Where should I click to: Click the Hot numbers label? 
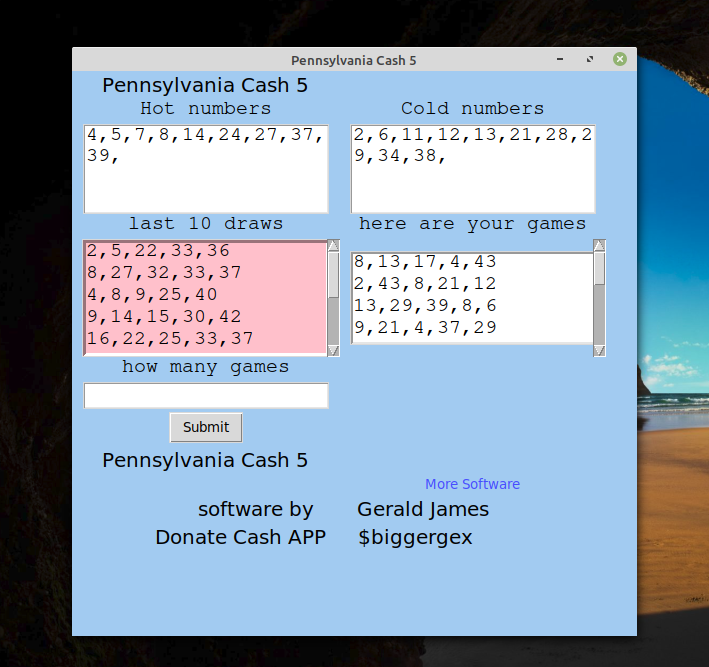coord(206,109)
